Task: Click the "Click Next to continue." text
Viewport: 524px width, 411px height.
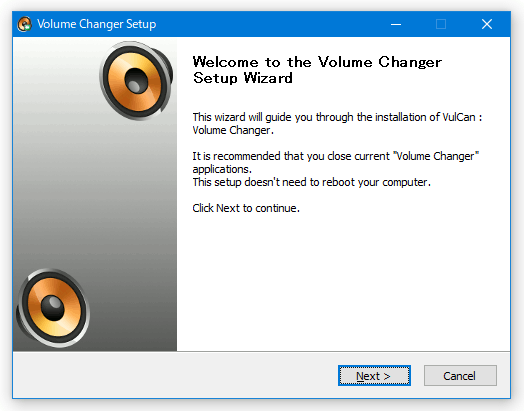Action: (x=246, y=208)
